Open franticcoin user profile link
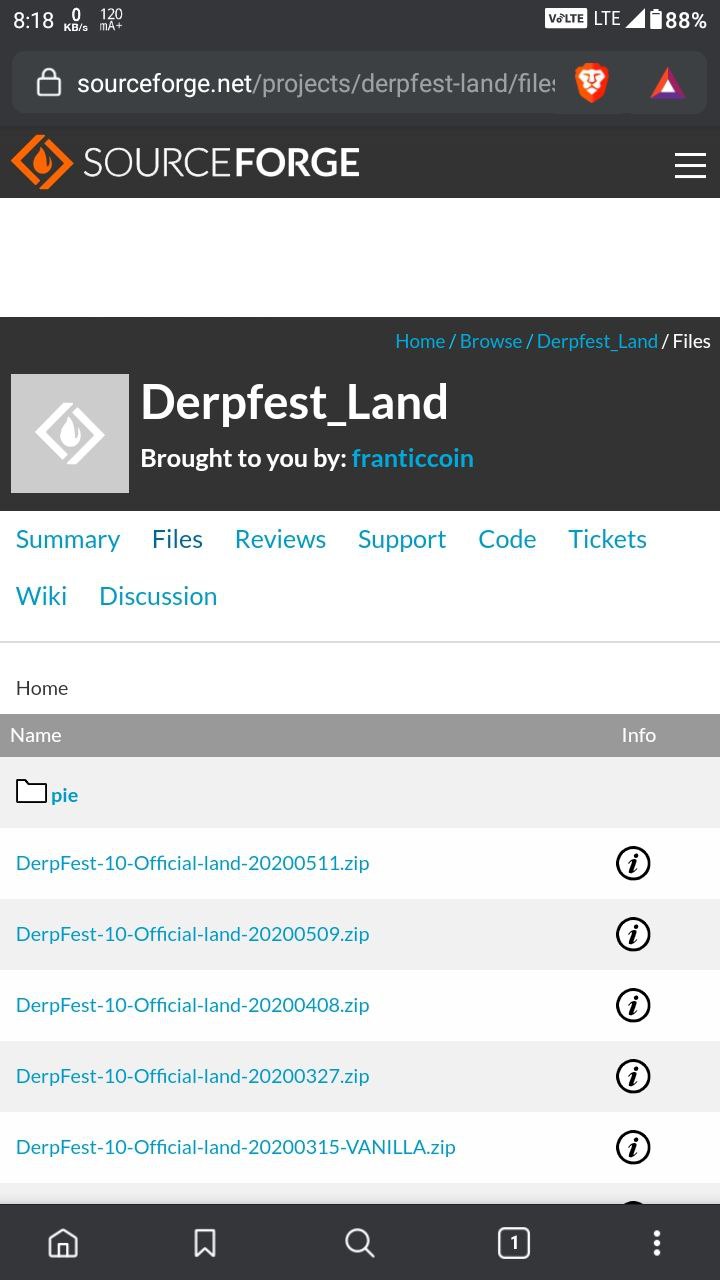Viewport: 720px width, 1280px height. pos(412,458)
